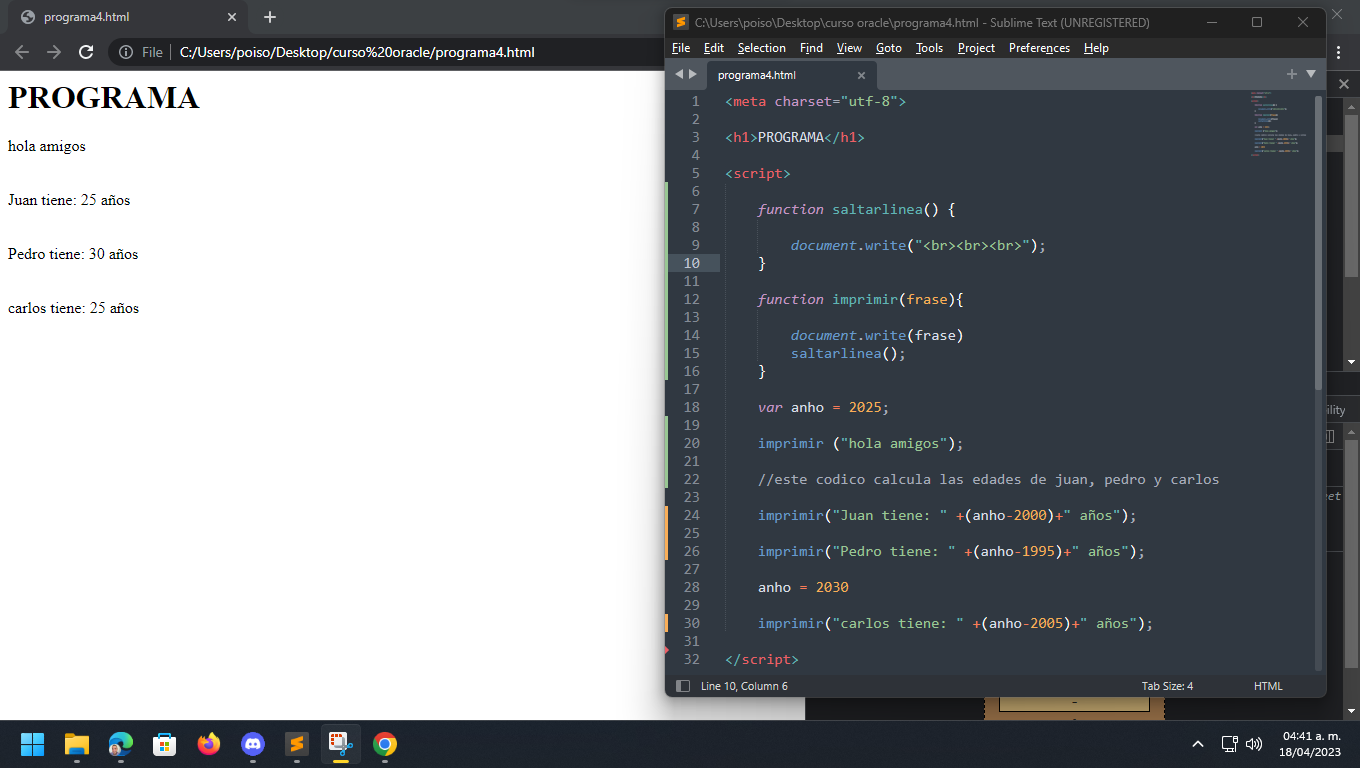Open the display network tray icon
This screenshot has height=768, width=1360.
pos(1230,744)
